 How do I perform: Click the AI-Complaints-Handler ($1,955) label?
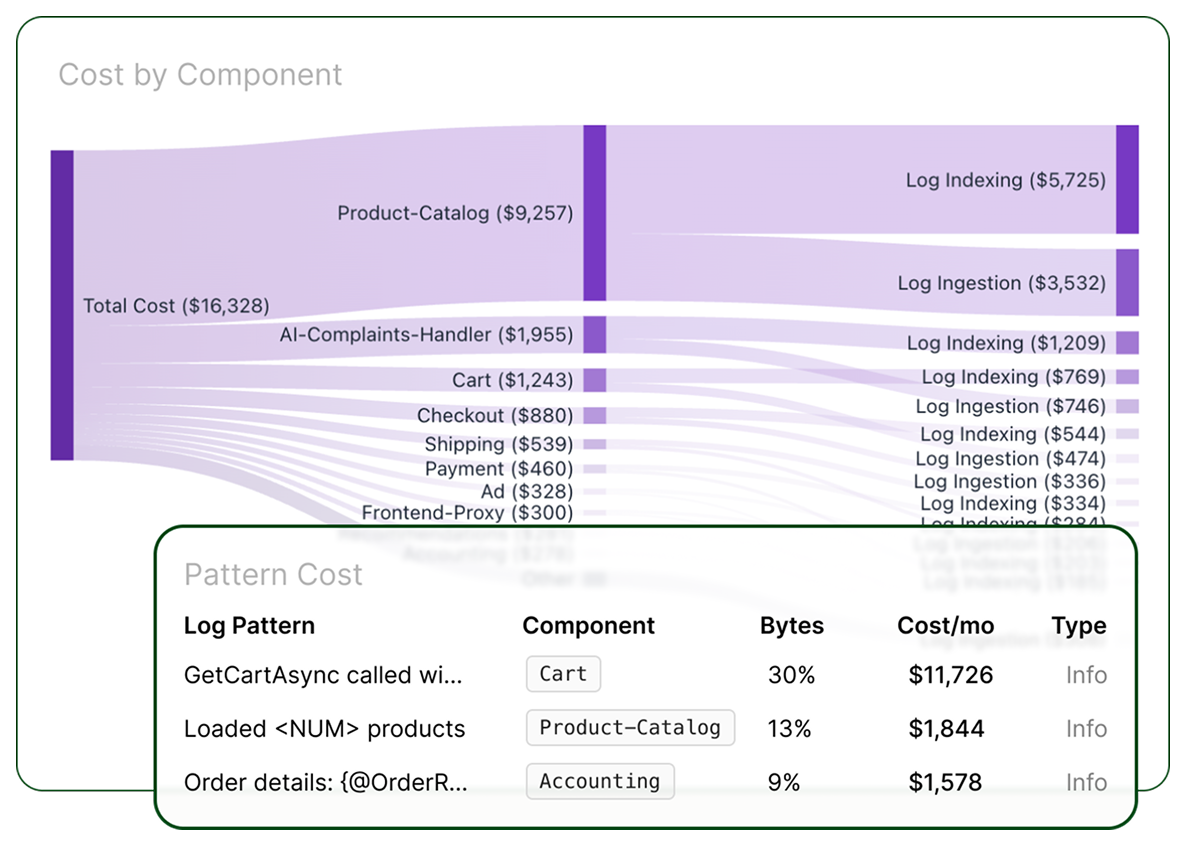[x=426, y=335]
